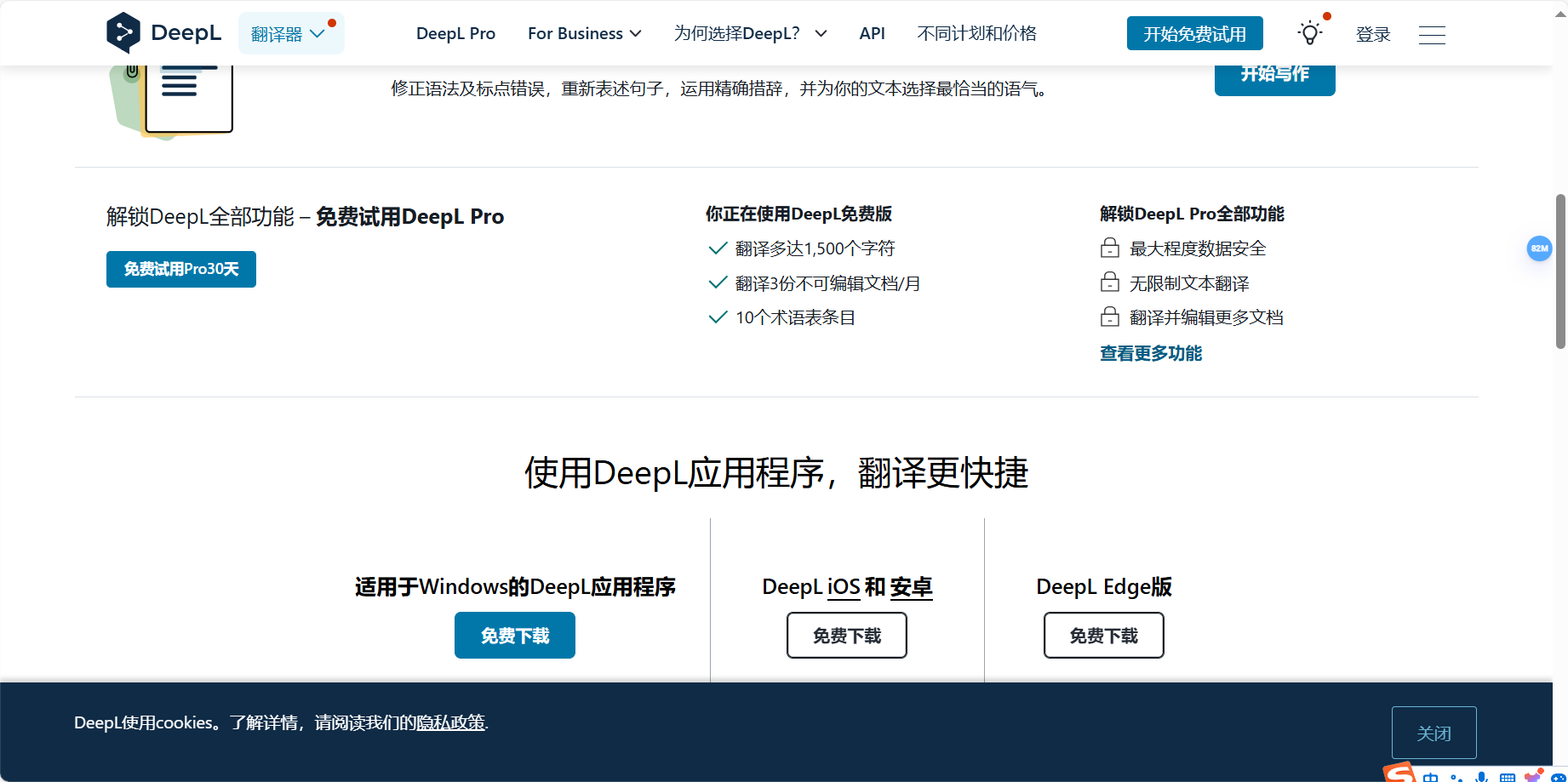This screenshot has height=782, width=1568.
Task: Dismiss cookies banner with 关闭 button
Action: tap(1434, 732)
